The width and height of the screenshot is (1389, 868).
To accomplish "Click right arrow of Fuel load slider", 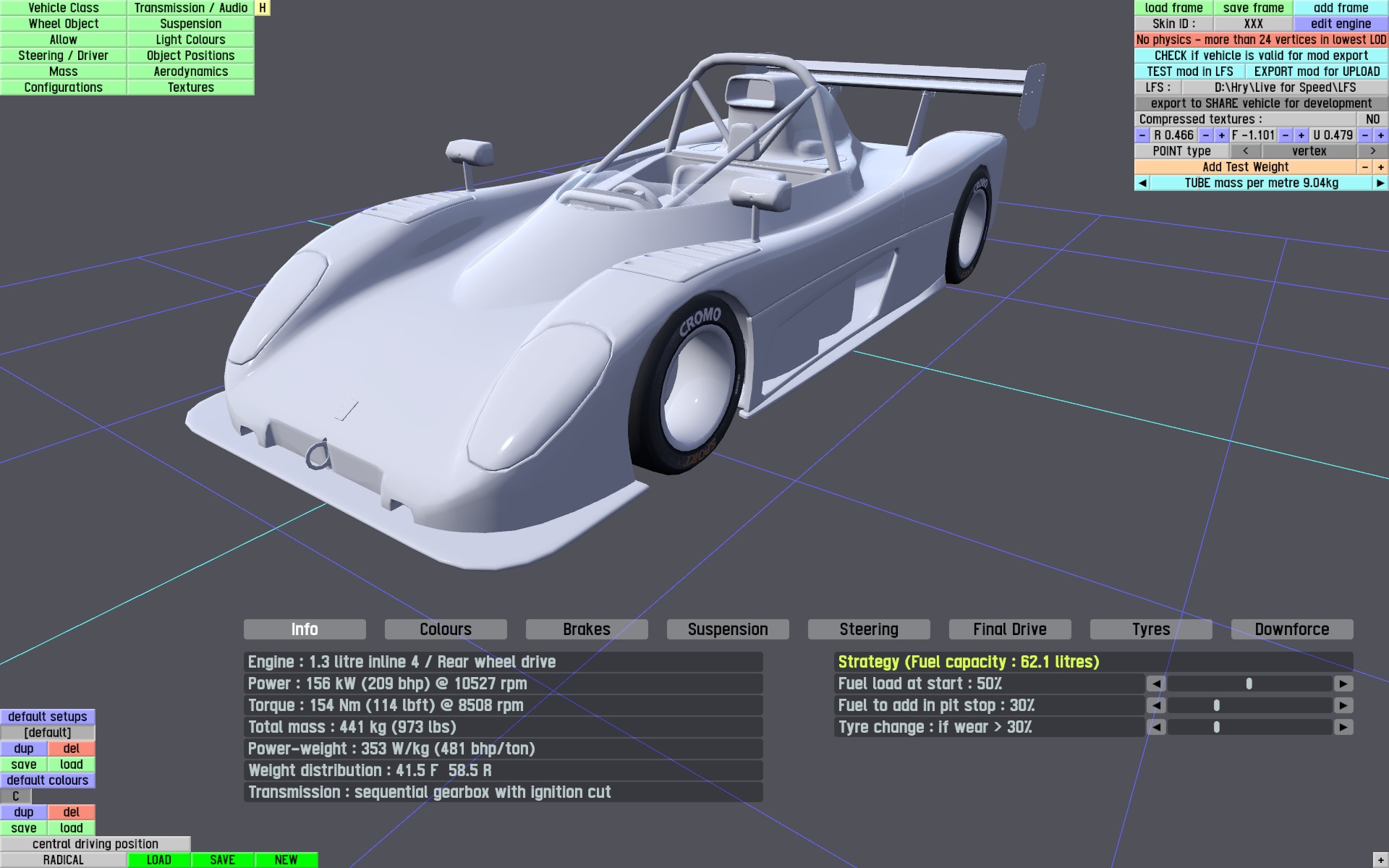I will pos(1343,684).
